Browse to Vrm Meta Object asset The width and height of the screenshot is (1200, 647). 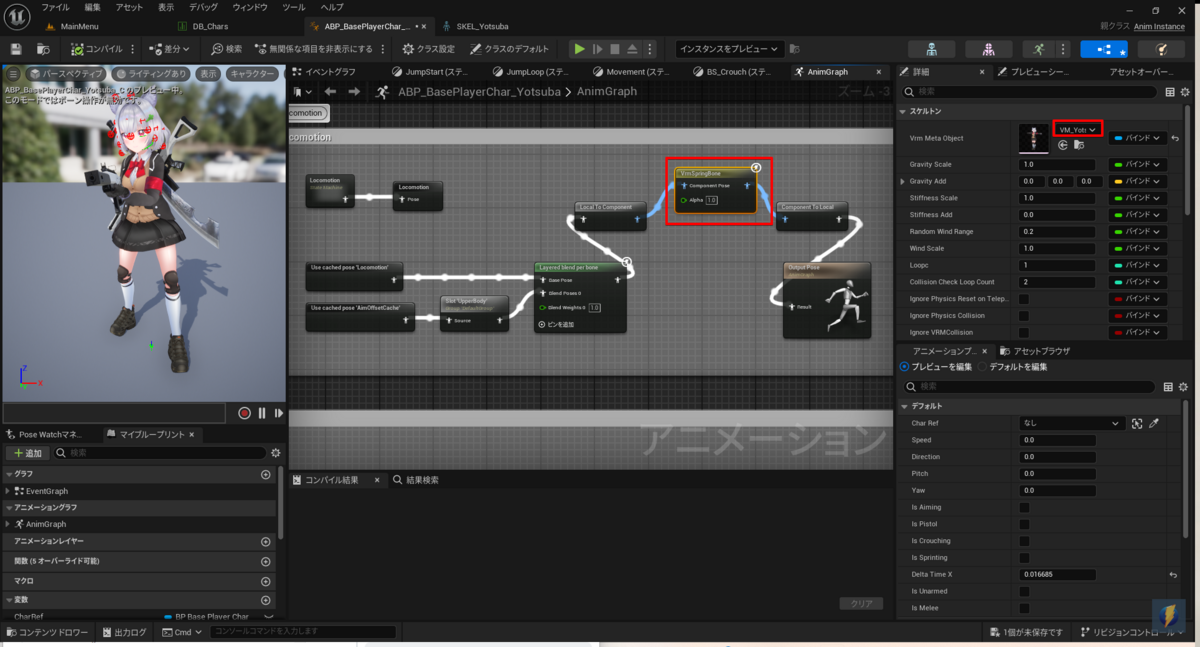tap(1078, 145)
